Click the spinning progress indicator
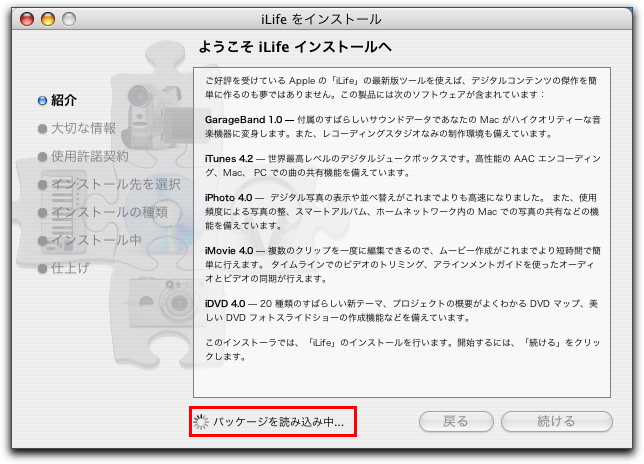644x464 pixels. coord(201,422)
